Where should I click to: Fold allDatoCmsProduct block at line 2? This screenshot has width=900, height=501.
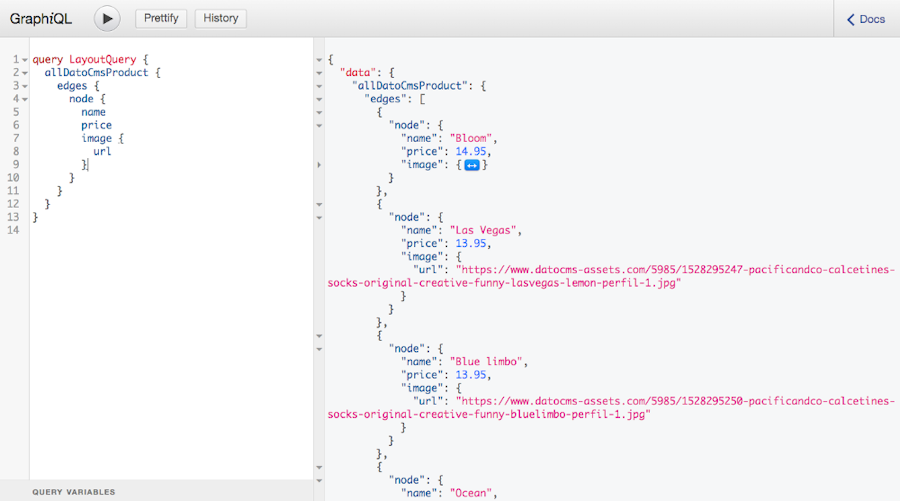[24, 73]
